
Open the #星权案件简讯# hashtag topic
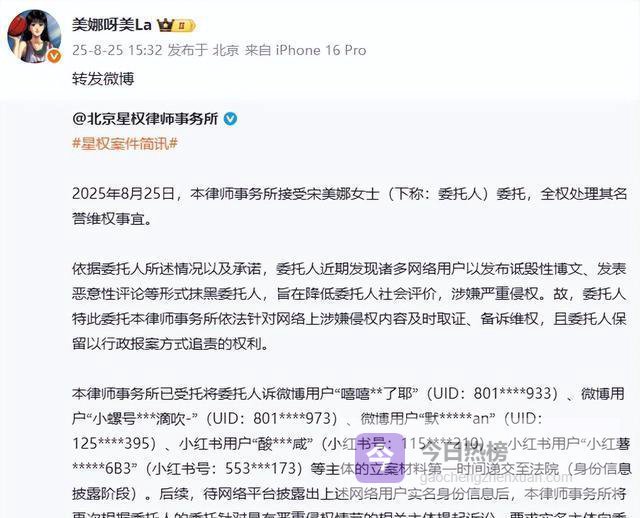point(125,144)
